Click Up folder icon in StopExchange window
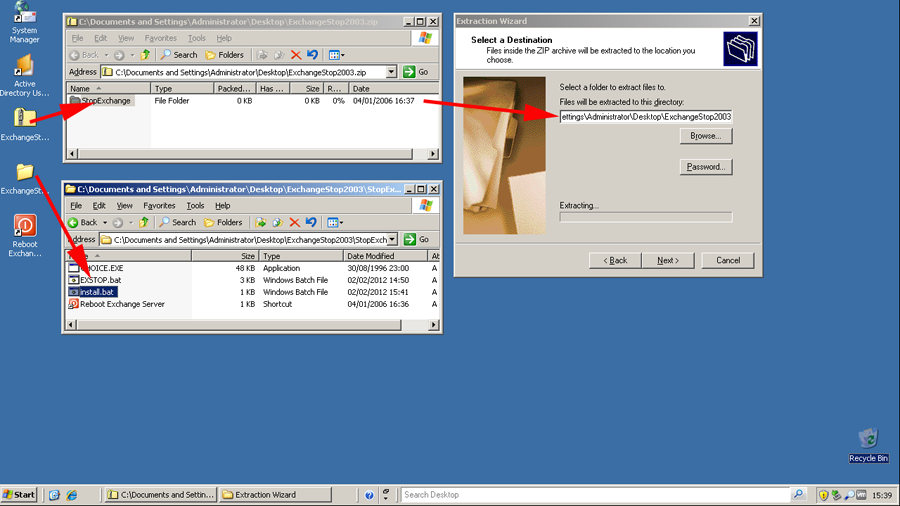 click(x=144, y=223)
